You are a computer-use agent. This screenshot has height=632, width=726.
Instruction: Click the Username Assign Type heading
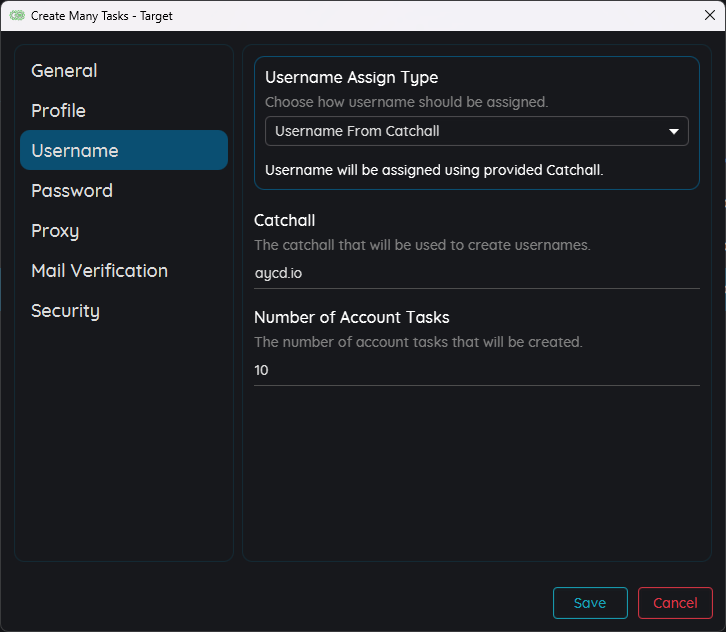pyautogui.click(x=351, y=78)
